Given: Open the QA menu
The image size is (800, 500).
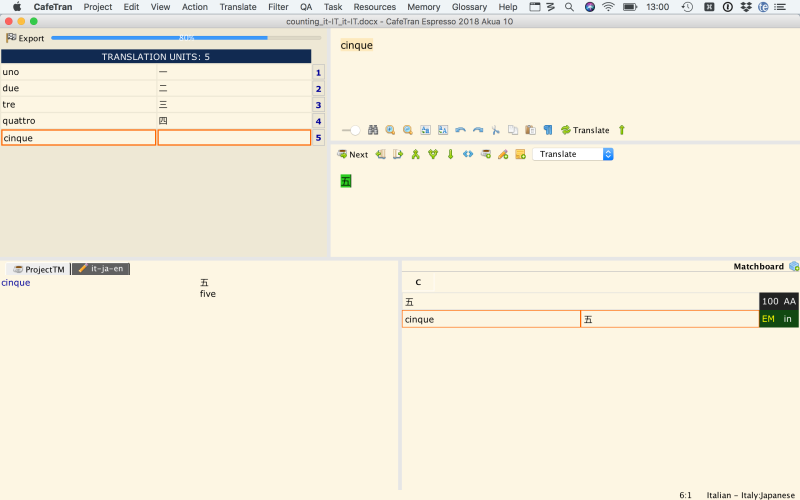Looking at the screenshot, I should pyautogui.click(x=306, y=7).
